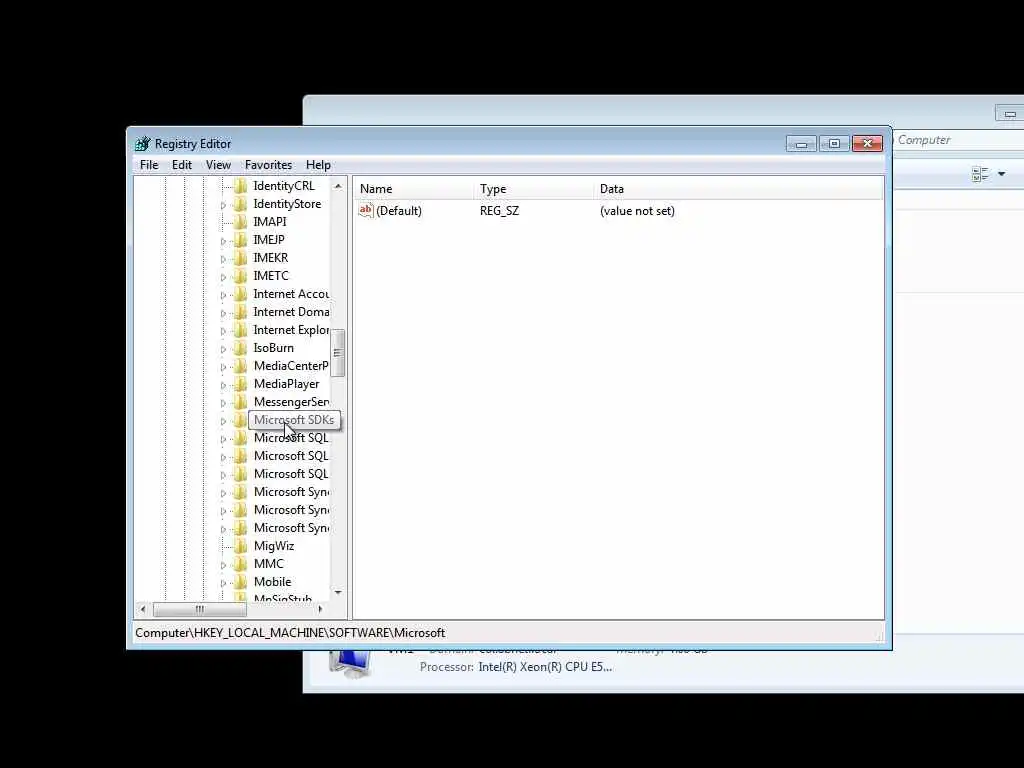Click the IMEJP folder icon

pyautogui.click(x=240, y=240)
